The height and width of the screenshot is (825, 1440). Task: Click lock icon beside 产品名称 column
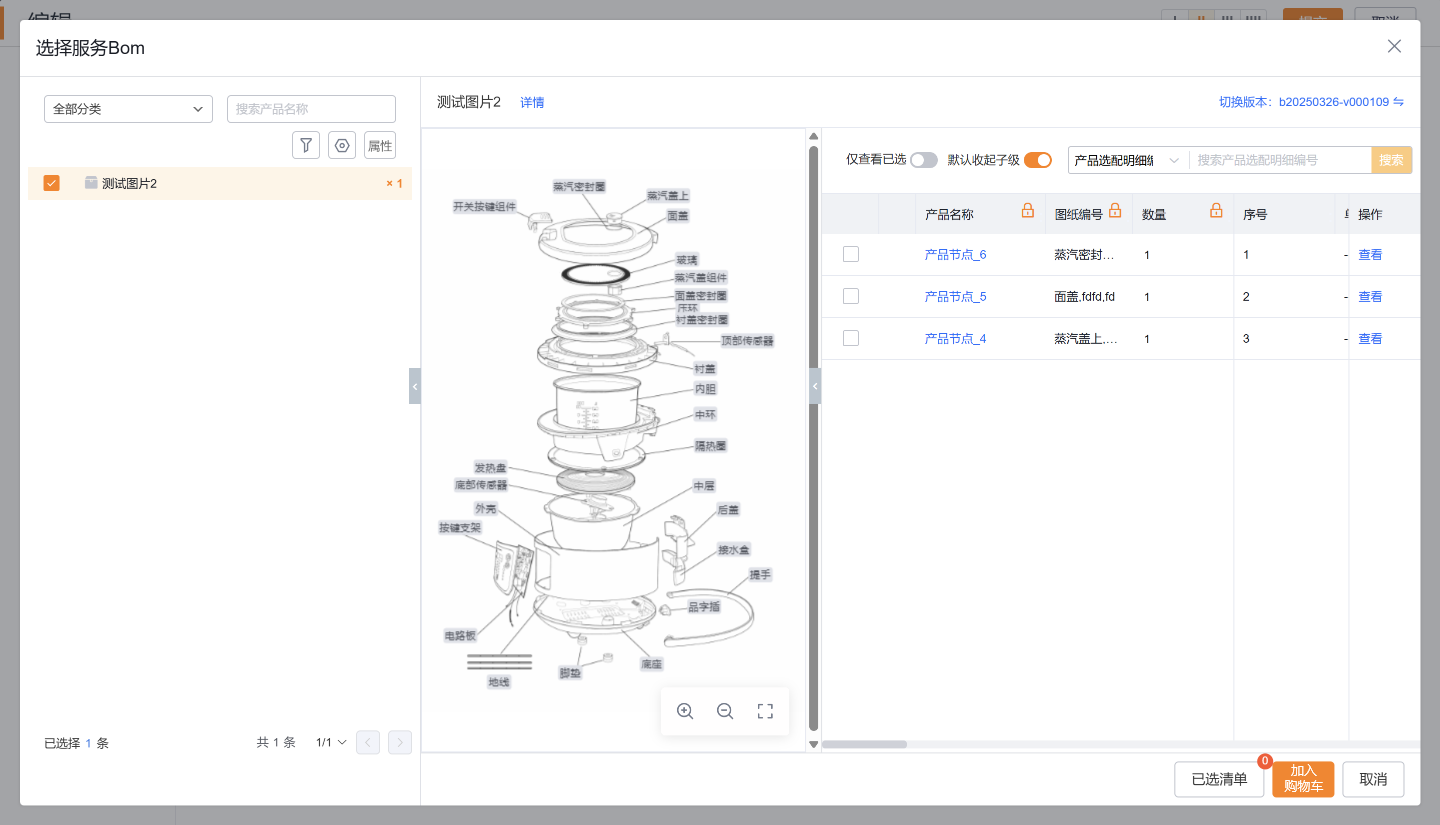[x=1027, y=211]
